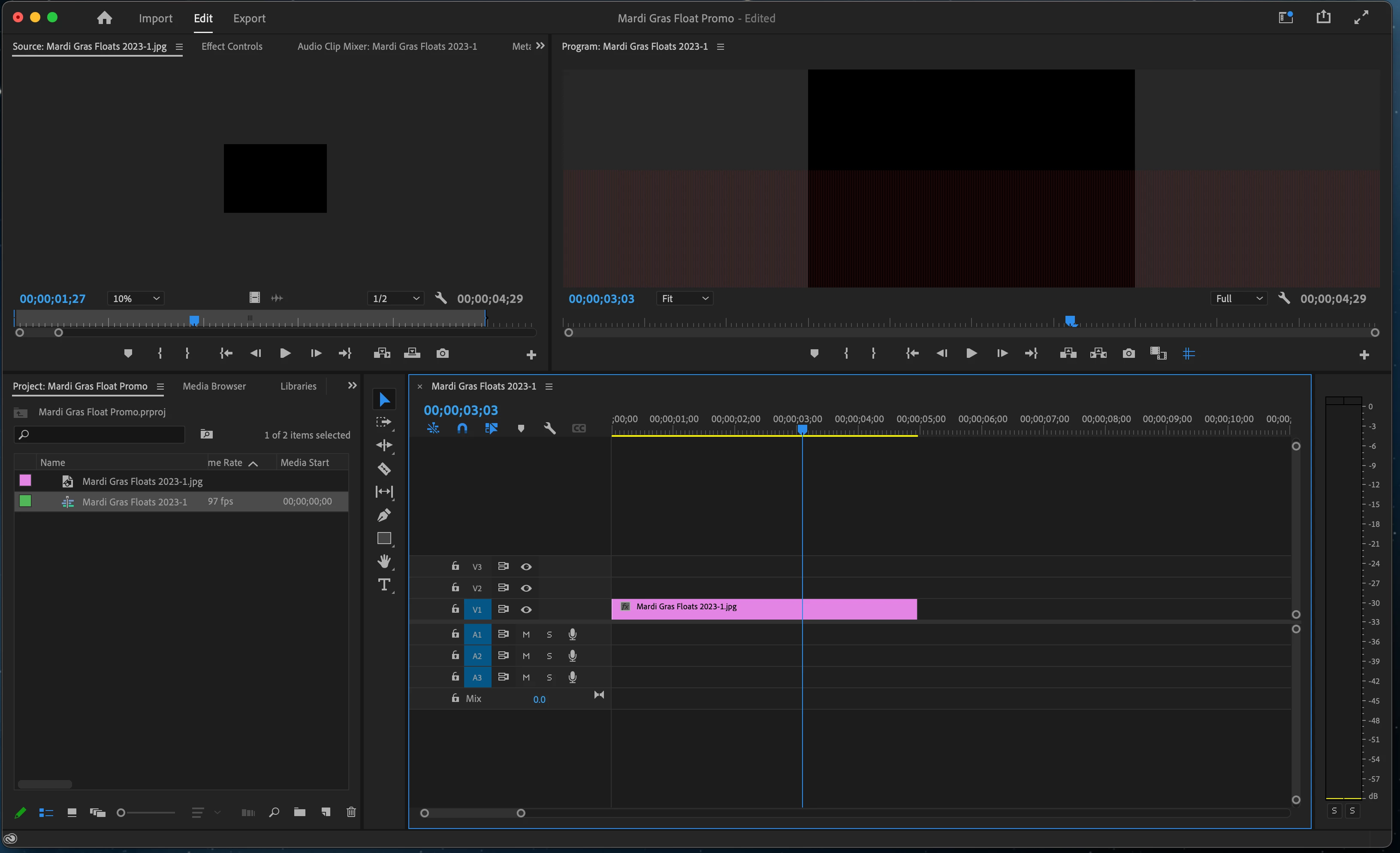Toggle Snap in Timeline magnet icon
The height and width of the screenshot is (853, 1400).
[x=462, y=428]
